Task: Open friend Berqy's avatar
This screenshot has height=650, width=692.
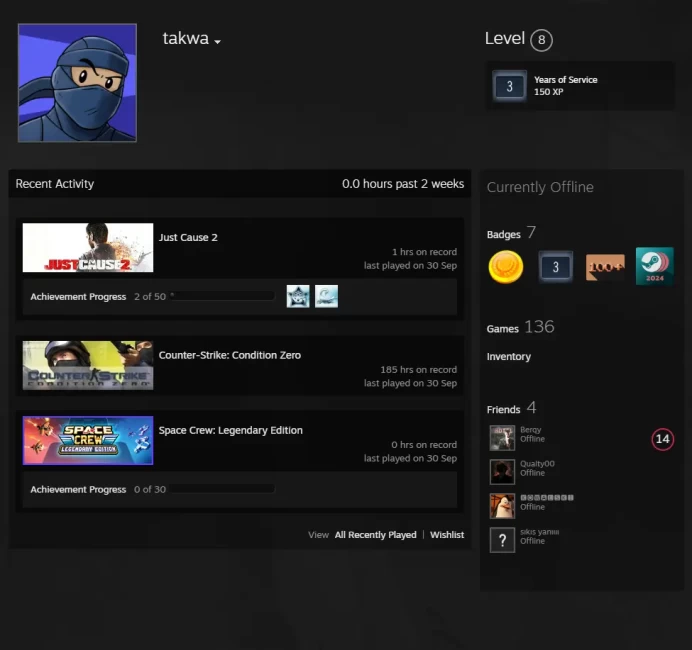Action: click(x=502, y=438)
